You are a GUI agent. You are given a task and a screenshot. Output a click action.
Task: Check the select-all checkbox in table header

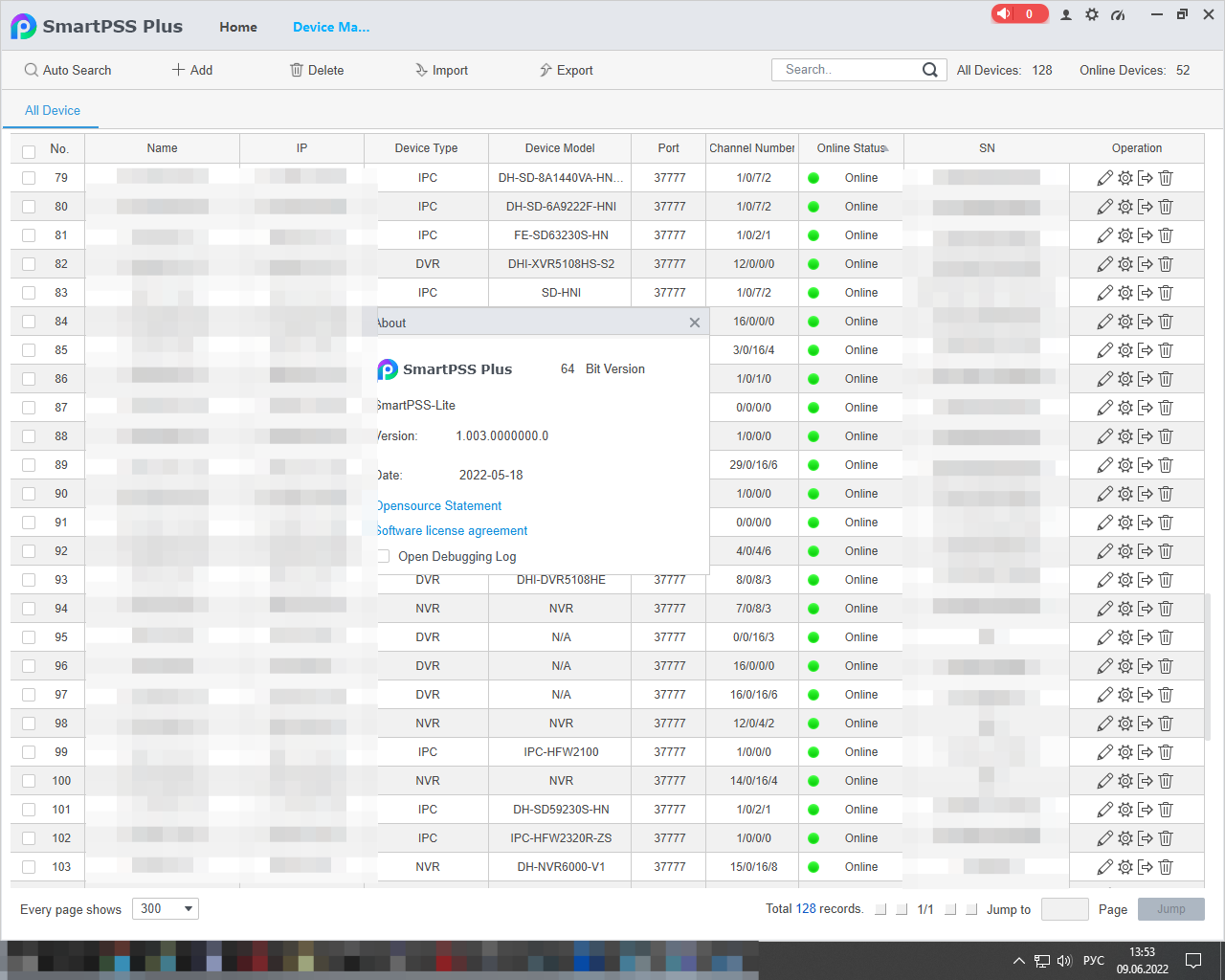(x=29, y=152)
